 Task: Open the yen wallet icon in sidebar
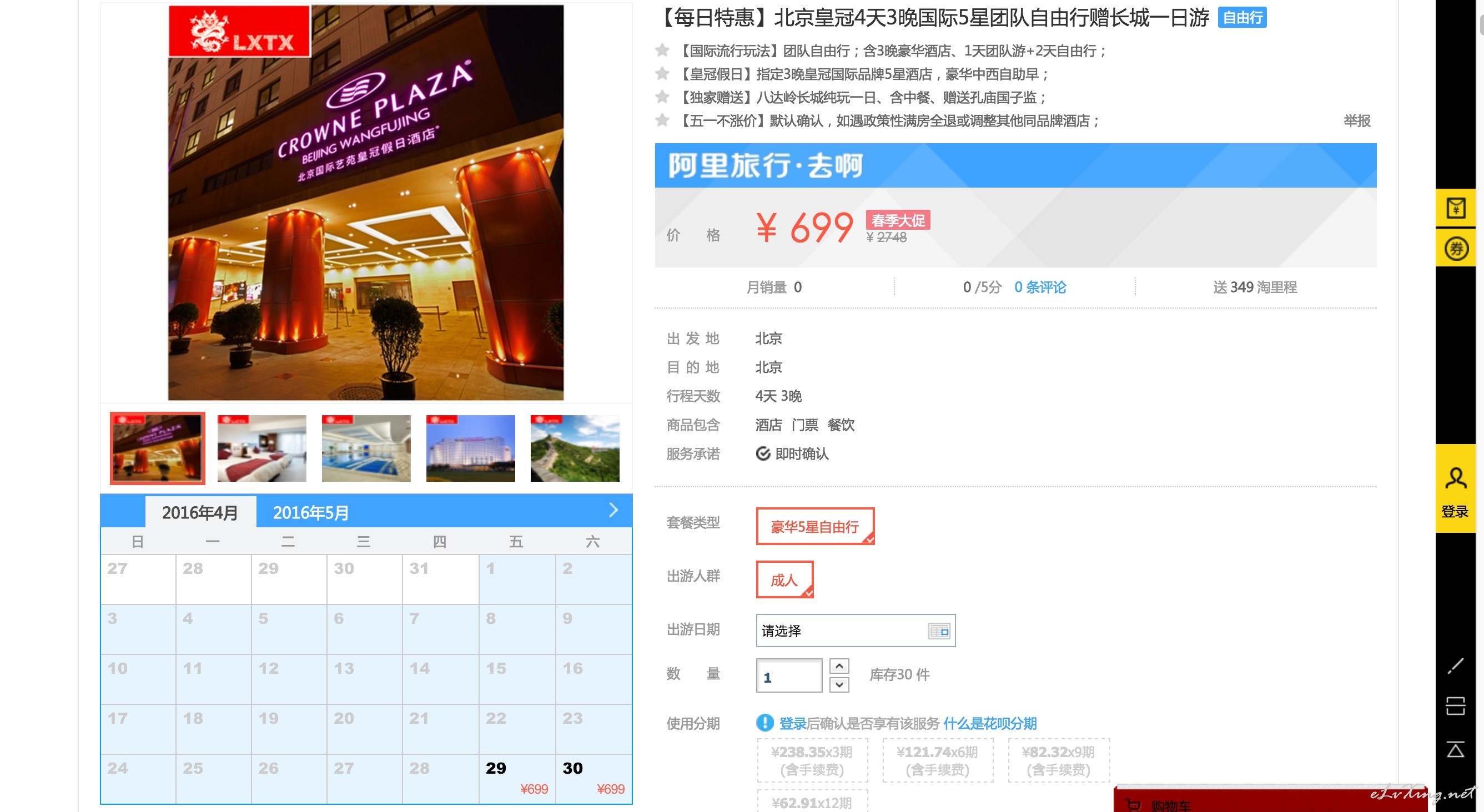[x=1455, y=208]
